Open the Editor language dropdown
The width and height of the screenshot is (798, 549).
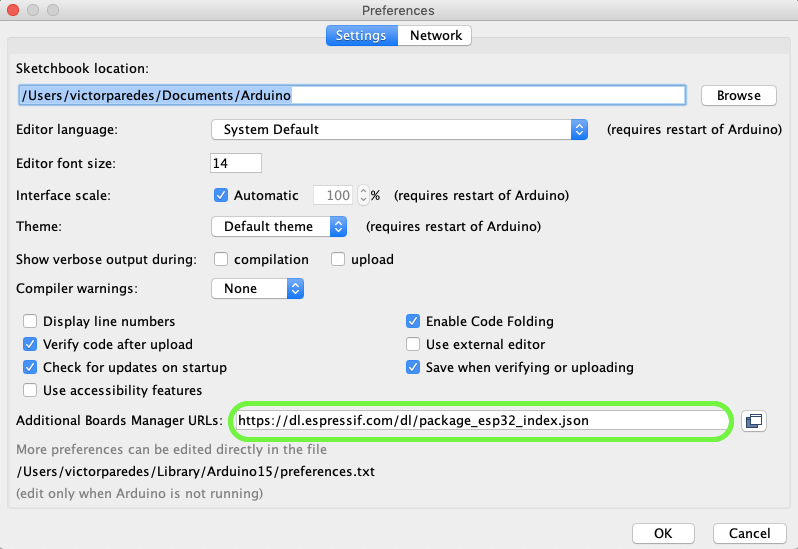[399, 129]
